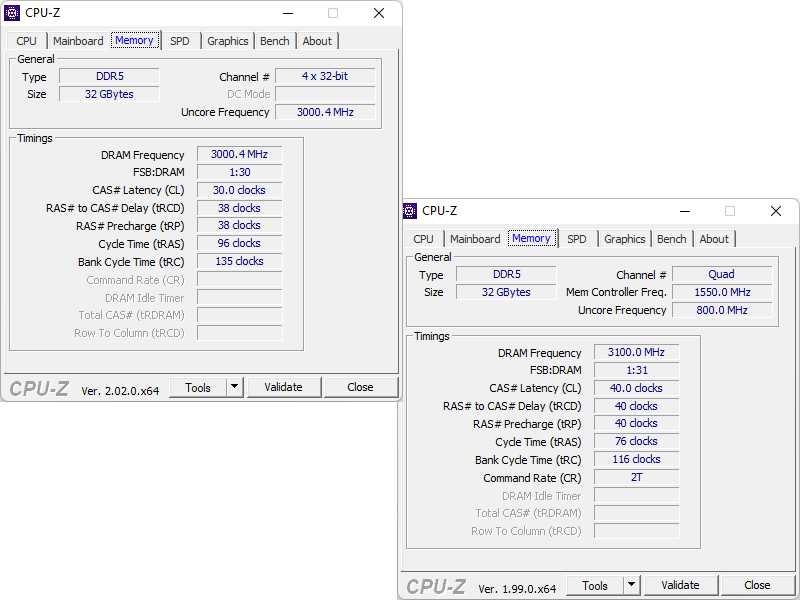
Task: Select the Memory tab in the 2.02.0 window
Action: [x=135, y=40]
